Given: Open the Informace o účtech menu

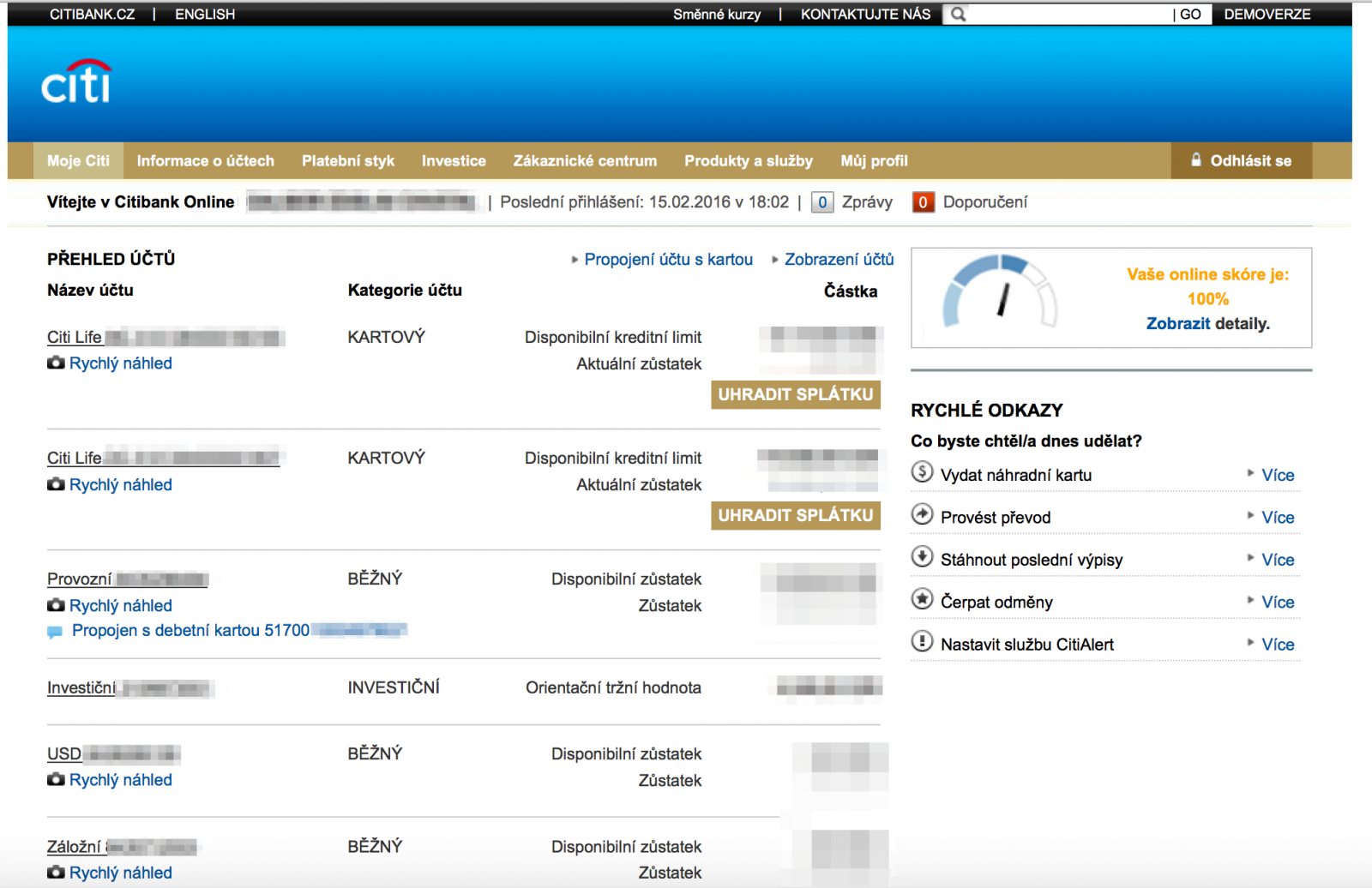Looking at the screenshot, I should click(x=206, y=161).
